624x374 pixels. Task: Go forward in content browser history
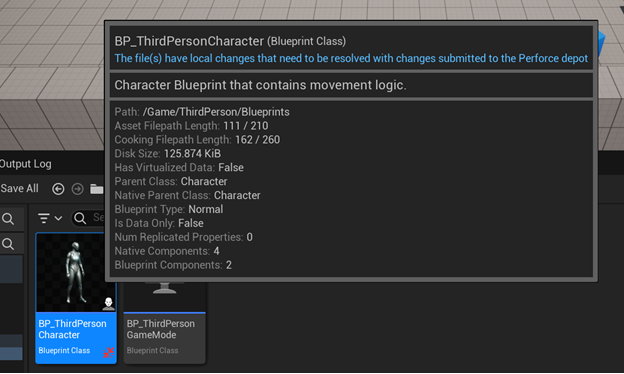(77, 189)
